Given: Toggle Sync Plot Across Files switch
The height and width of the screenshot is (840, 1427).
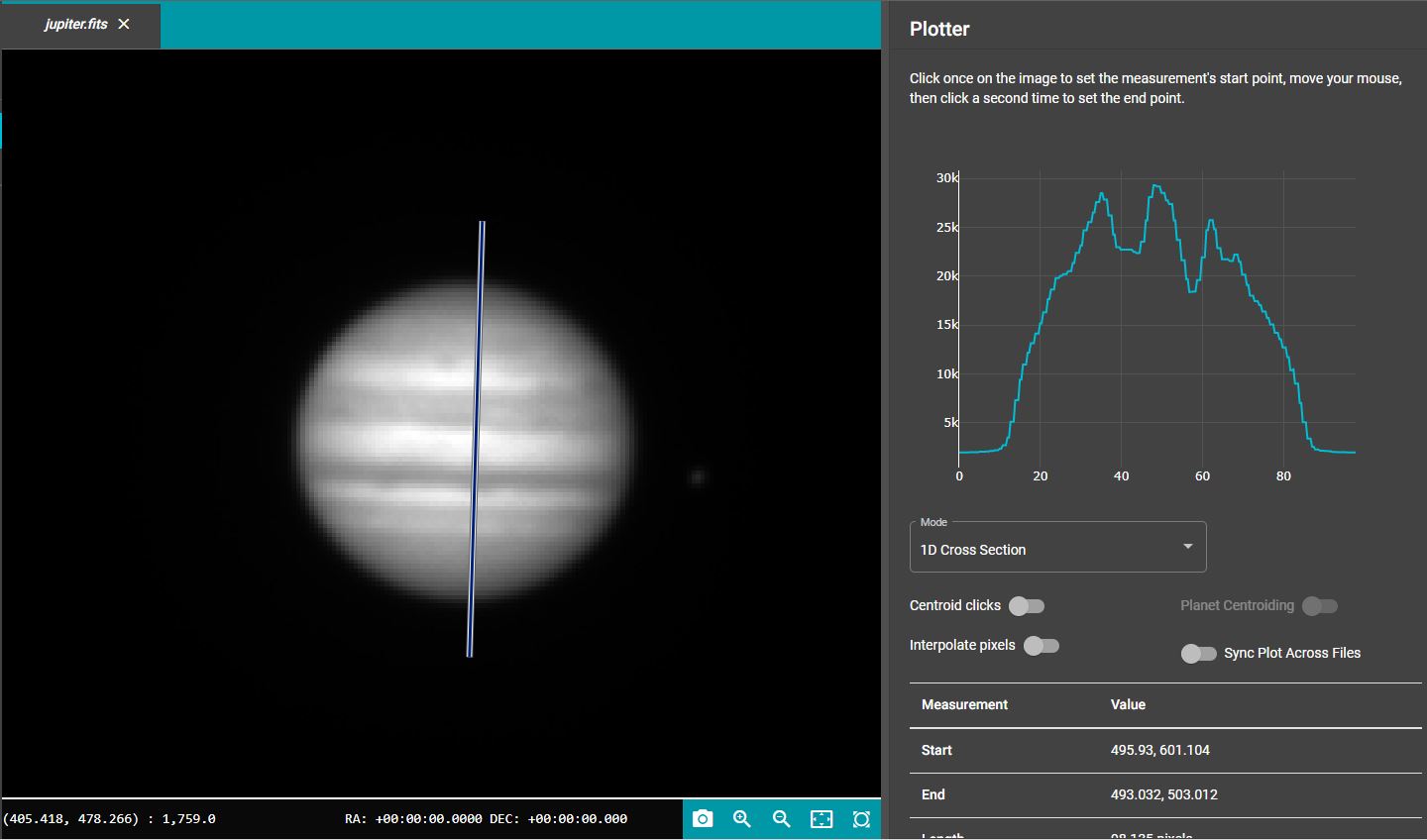Looking at the screenshot, I should tap(1198, 654).
